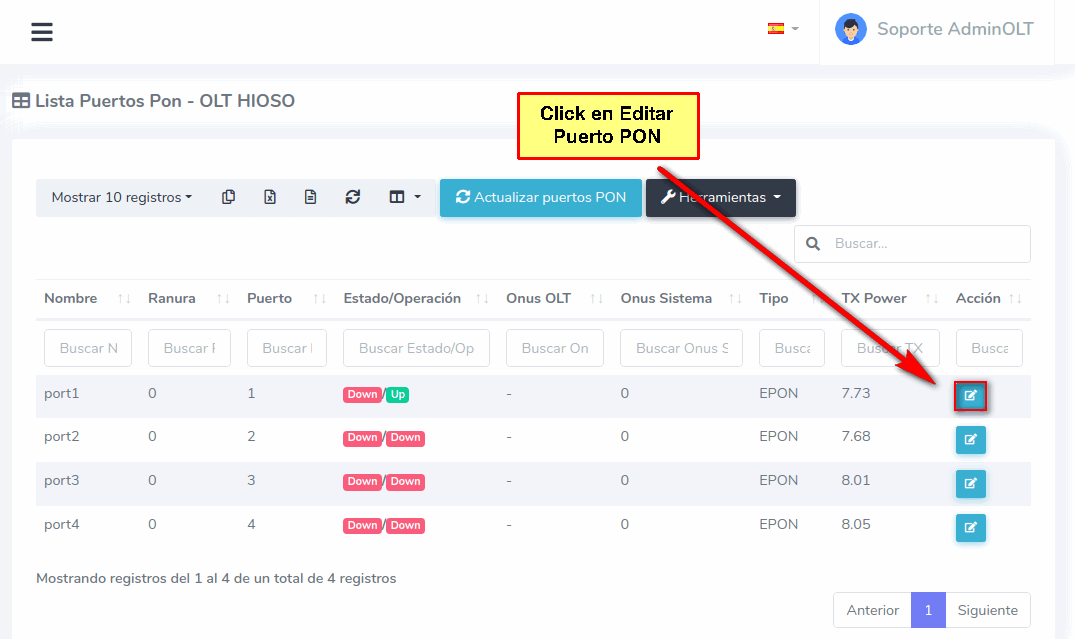The height and width of the screenshot is (639, 1075).
Task: Click the copy table icon
Action: (x=228, y=198)
